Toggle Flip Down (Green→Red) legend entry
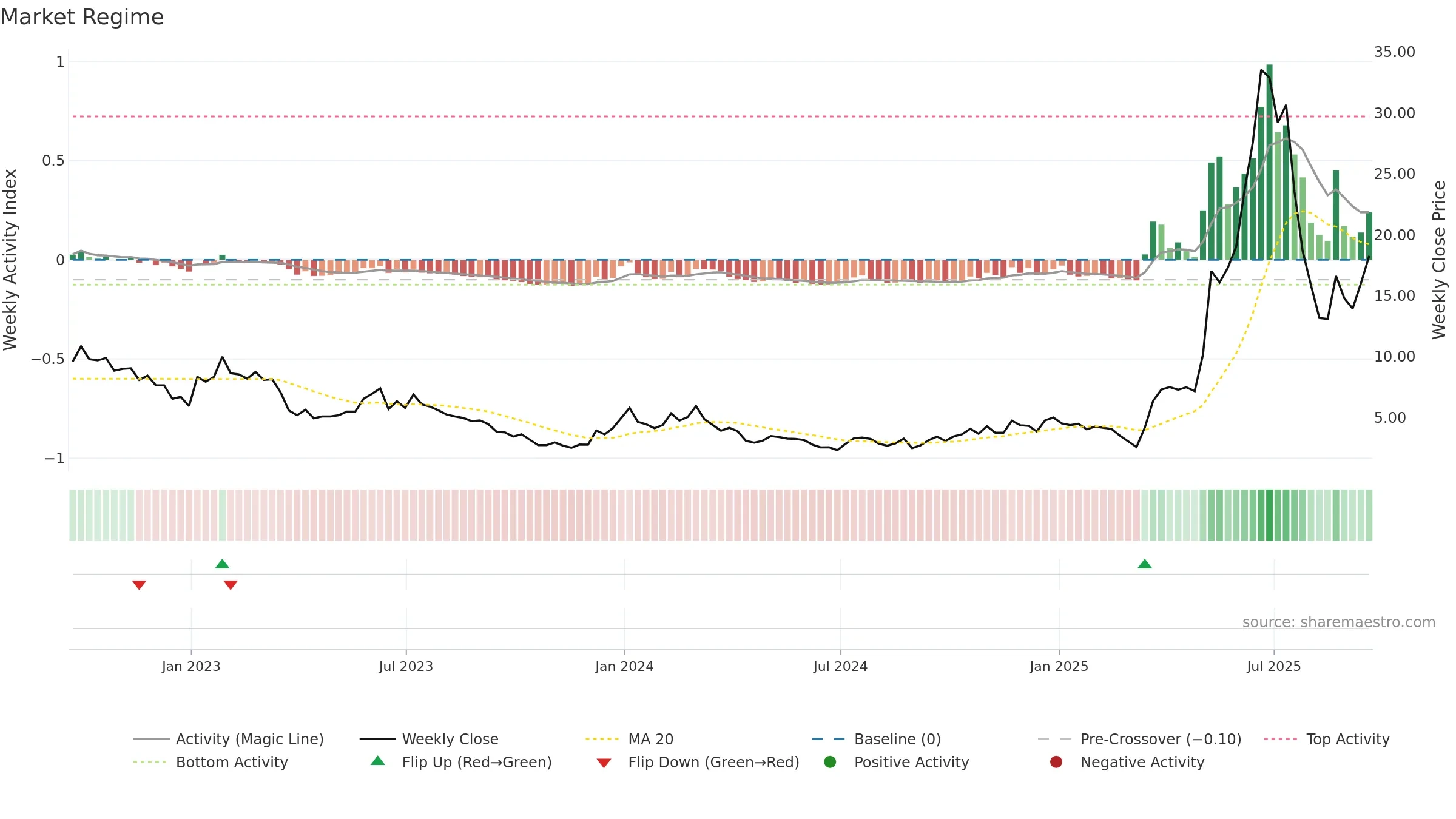The width and height of the screenshot is (1456, 819). pos(698,762)
